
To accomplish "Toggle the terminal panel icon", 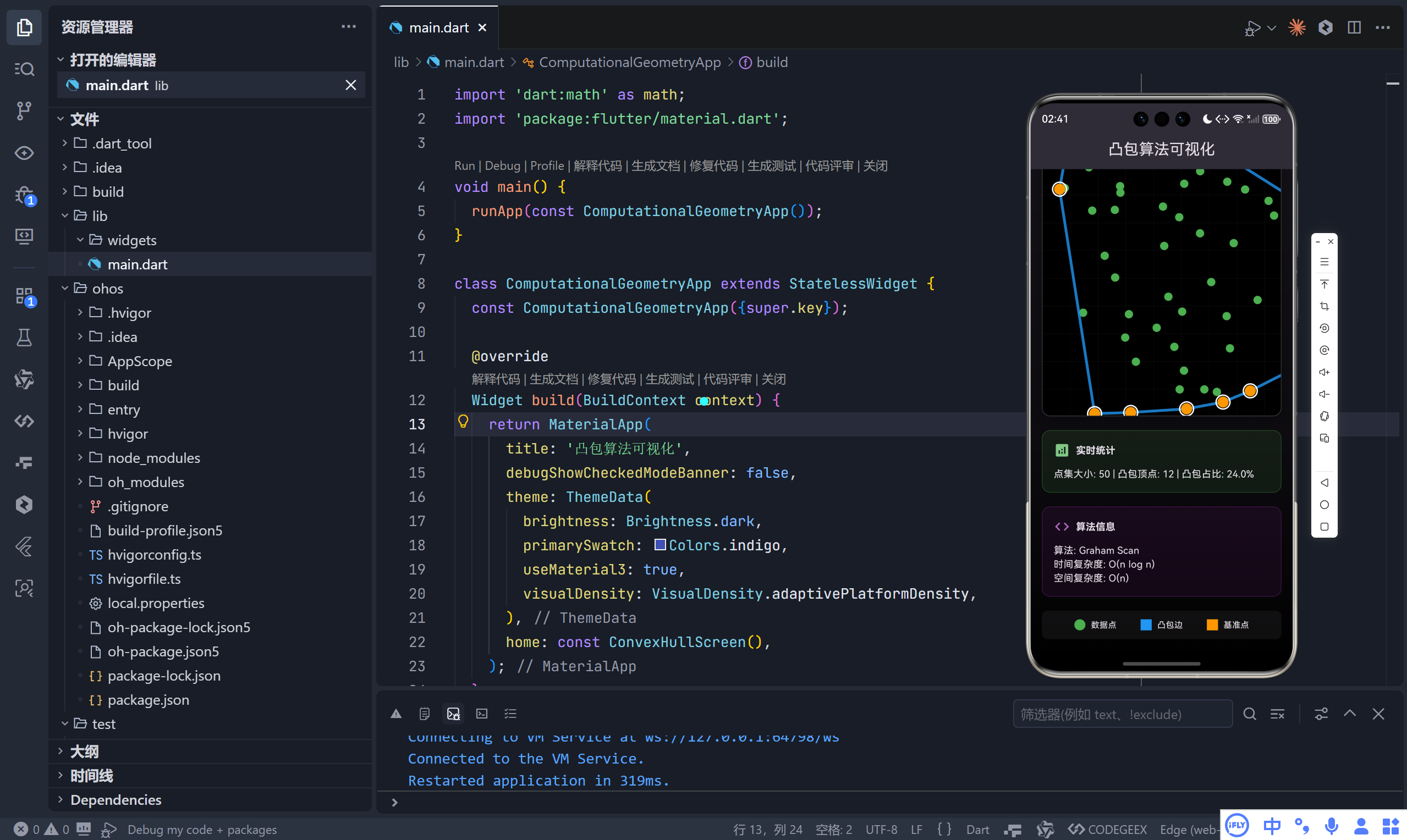I will click(x=482, y=714).
